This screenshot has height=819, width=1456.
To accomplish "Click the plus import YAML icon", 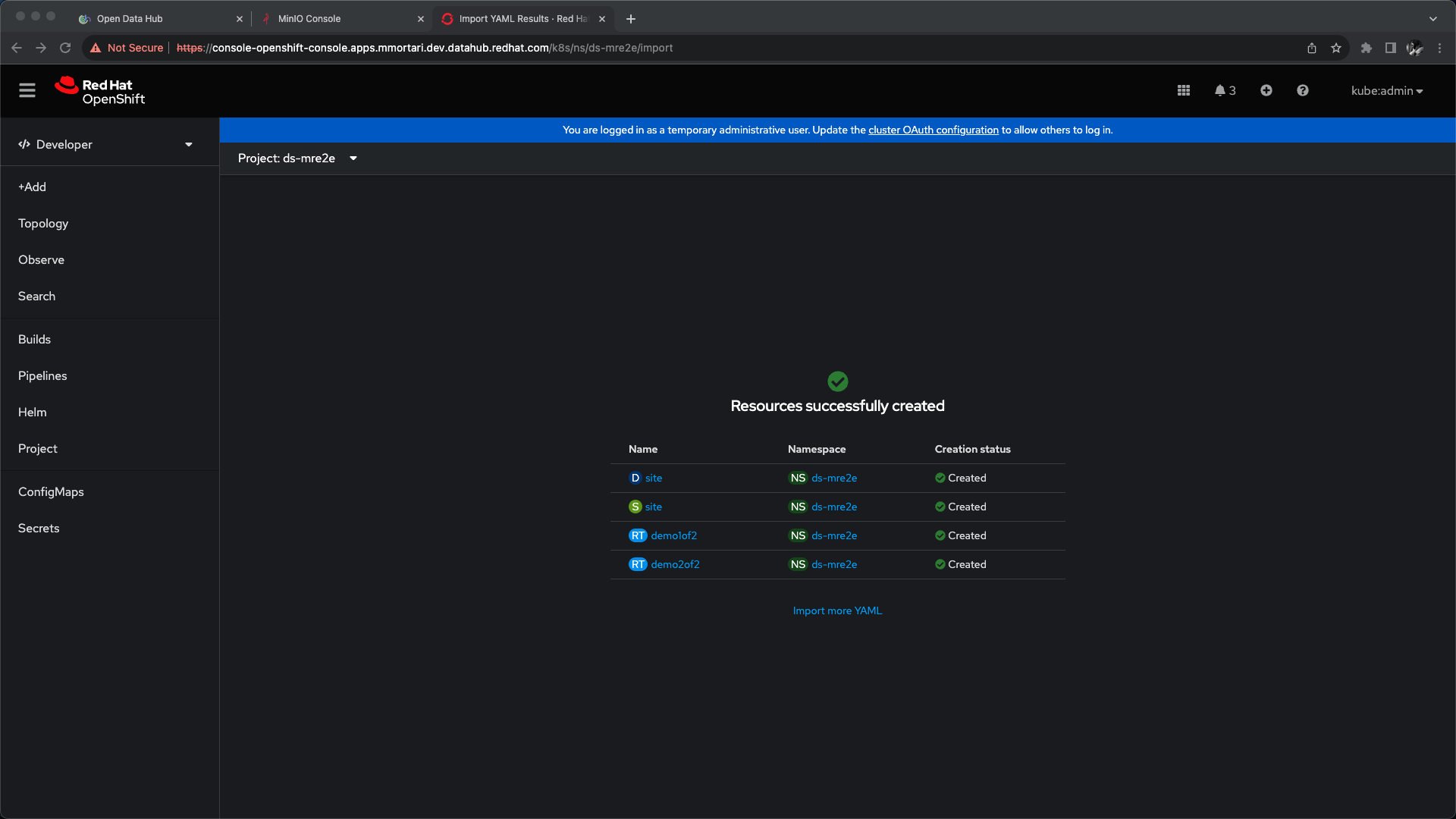I will click(x=1266, y=90).
